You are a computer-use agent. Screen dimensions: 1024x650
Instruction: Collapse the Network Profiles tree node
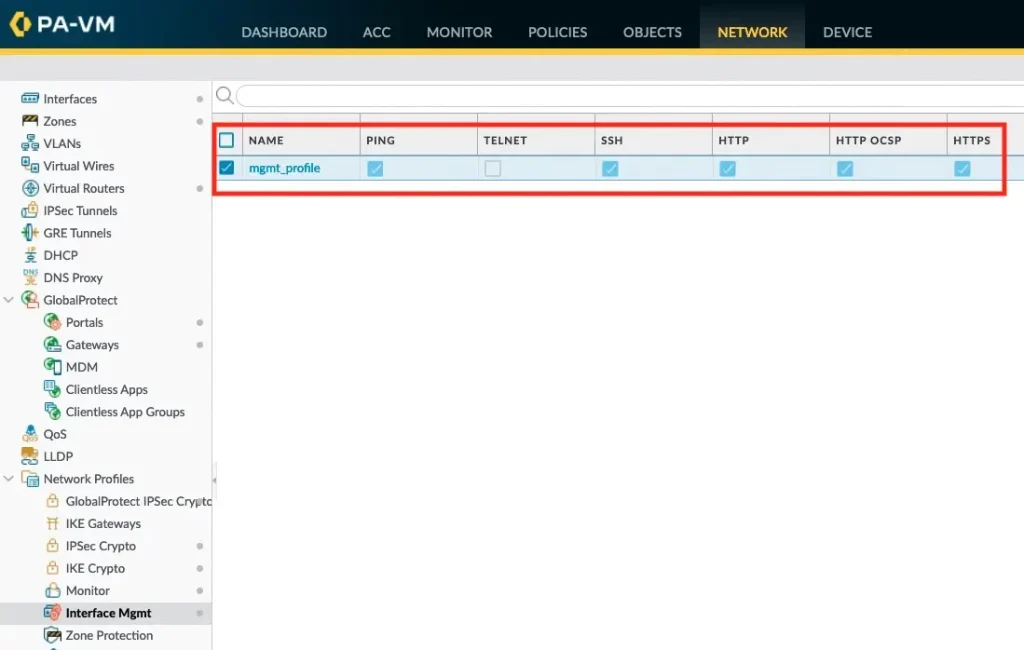coord(9,479)
